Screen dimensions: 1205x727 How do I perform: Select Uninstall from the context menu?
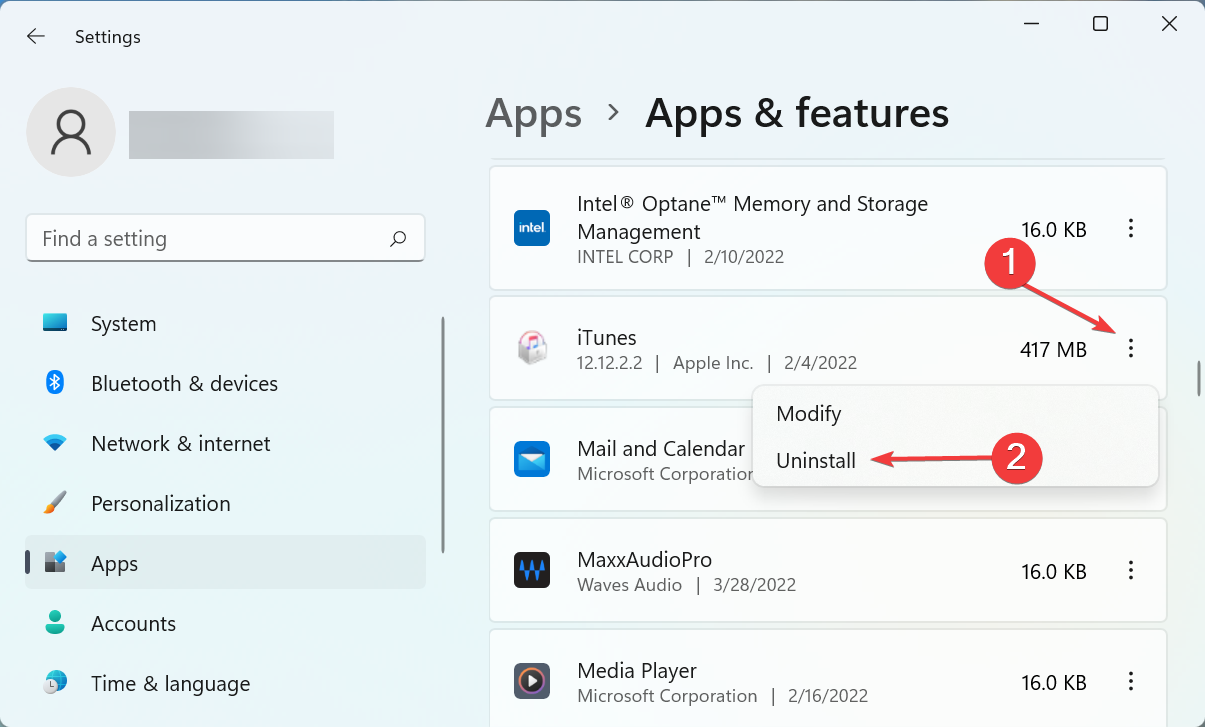click(x=816, y=461)
